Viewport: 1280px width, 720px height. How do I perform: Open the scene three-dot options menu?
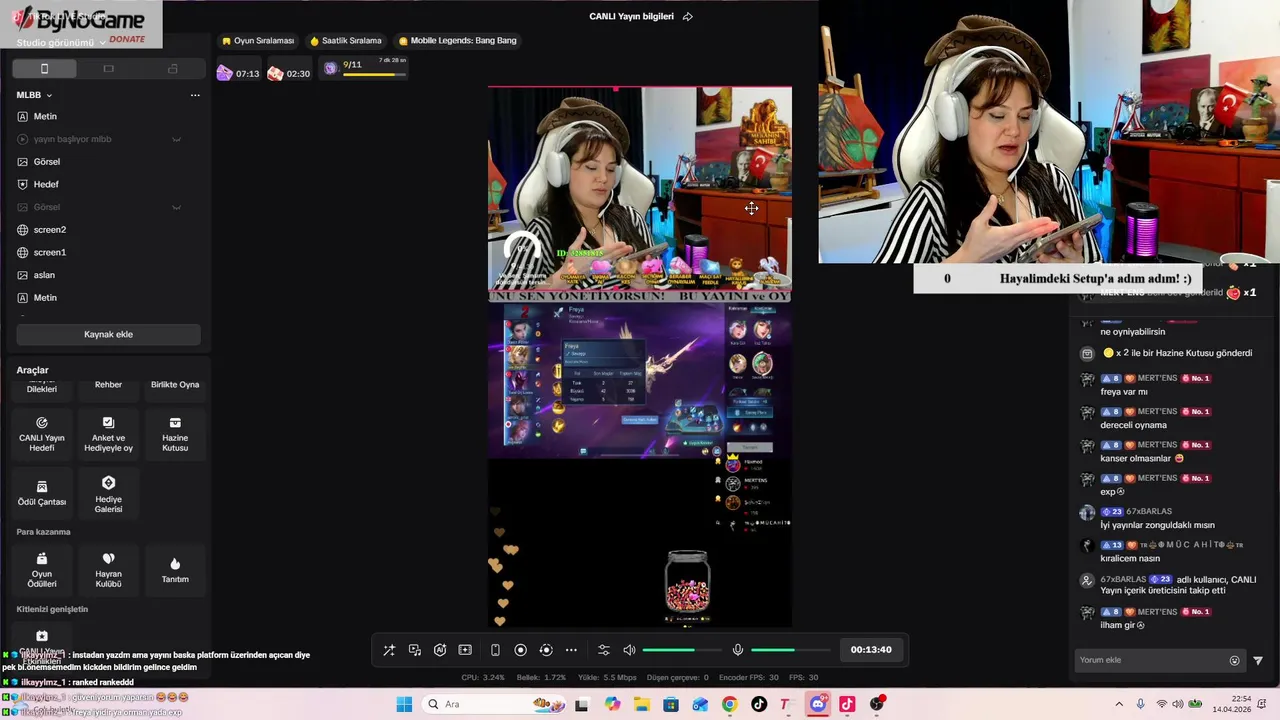pos(195,95)
